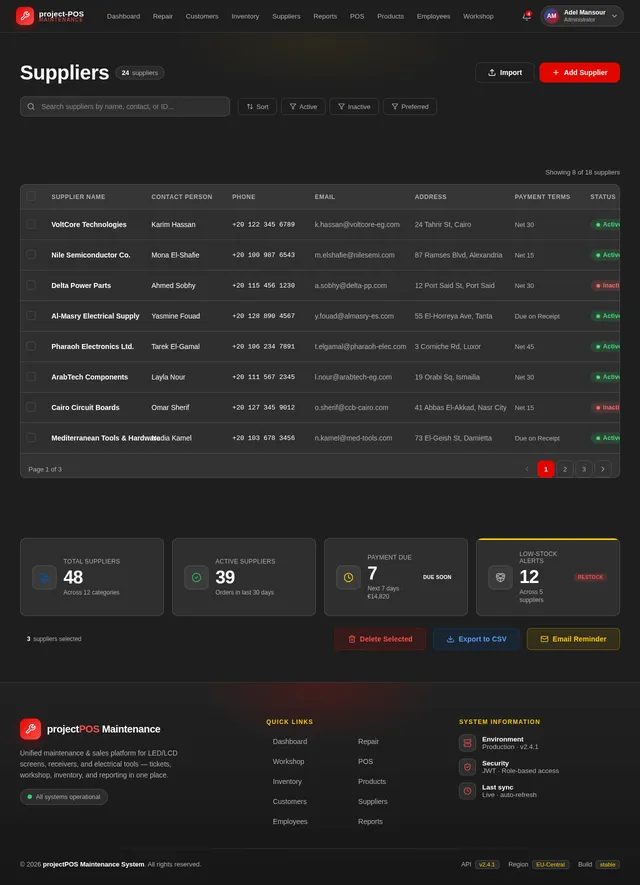
Task: Click the All systems operational status pill
Action: coord(64,797)
